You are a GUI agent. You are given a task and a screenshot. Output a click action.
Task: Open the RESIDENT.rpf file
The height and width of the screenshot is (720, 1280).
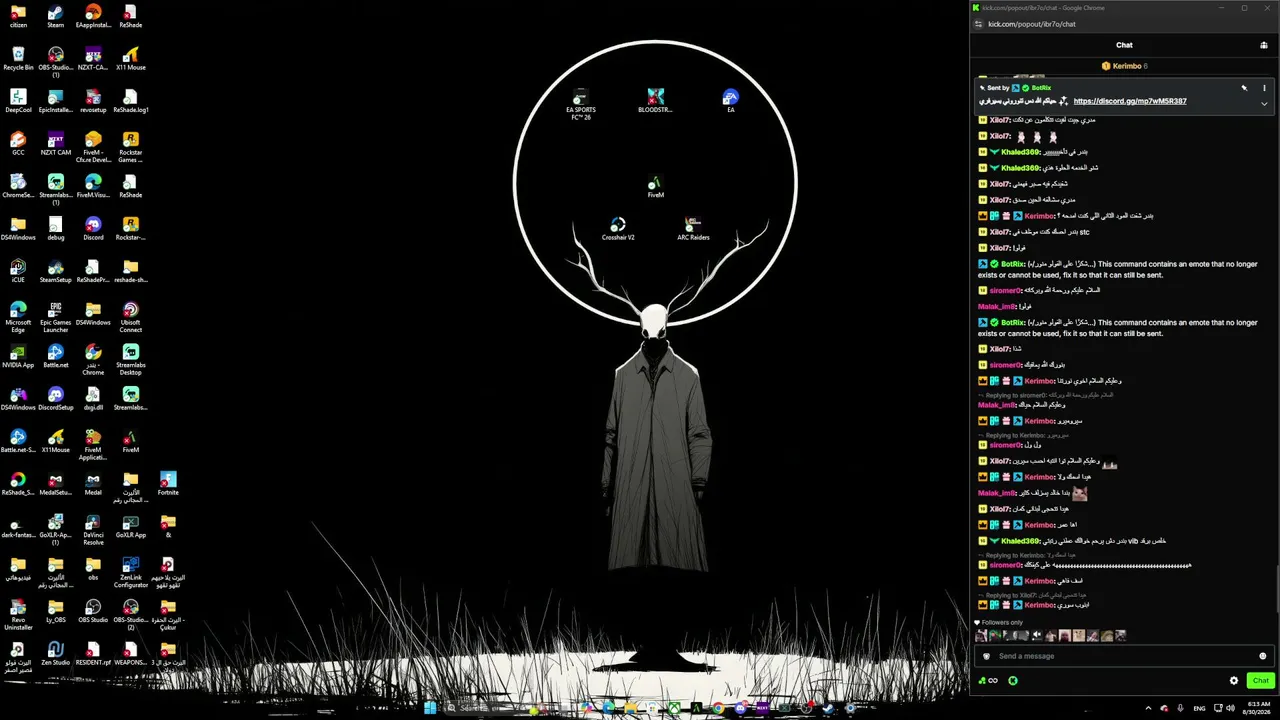coord(93,654)
